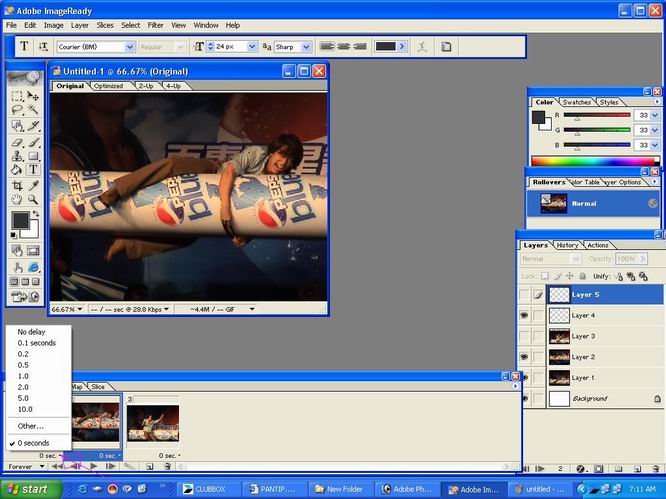Open the font family dropdown Courier
666x499 pixels.
pos(130,47)
